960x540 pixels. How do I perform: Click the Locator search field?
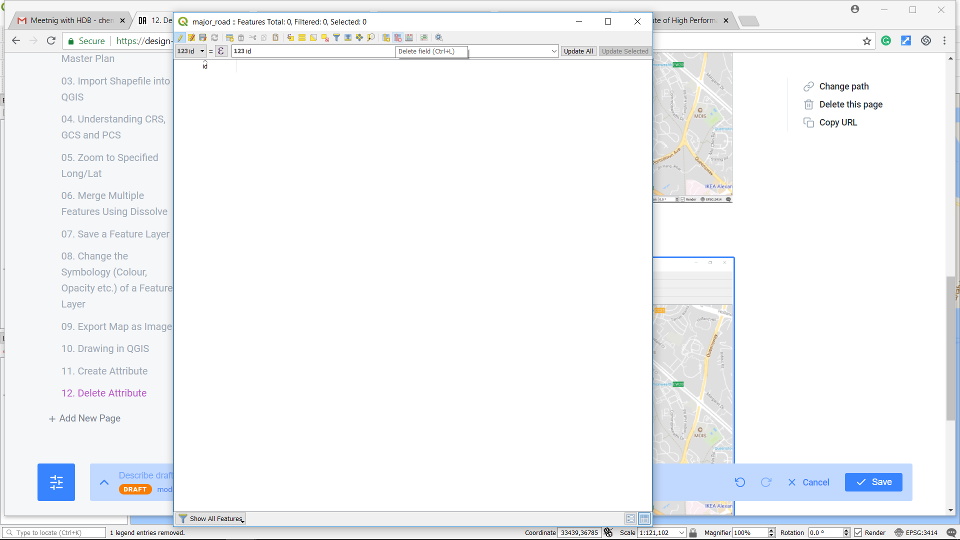tap(55, 533)
